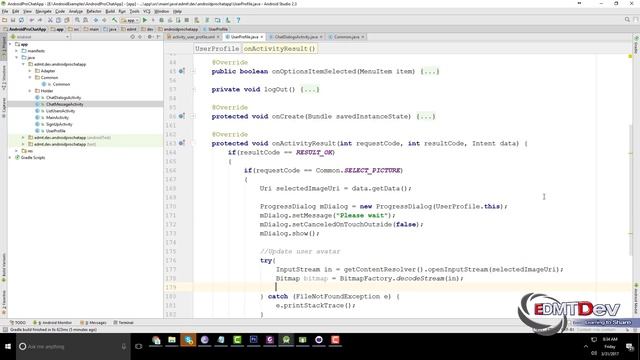Click override gutter icon beside onCreate

182,116
